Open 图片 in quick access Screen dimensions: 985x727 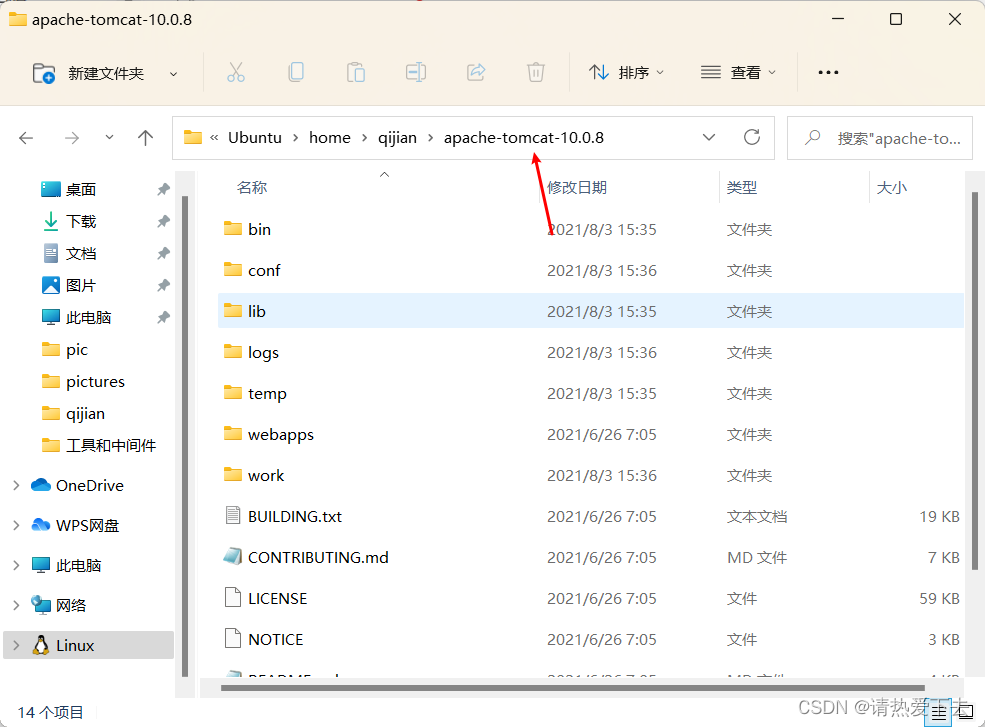click(x=81, y=285)
